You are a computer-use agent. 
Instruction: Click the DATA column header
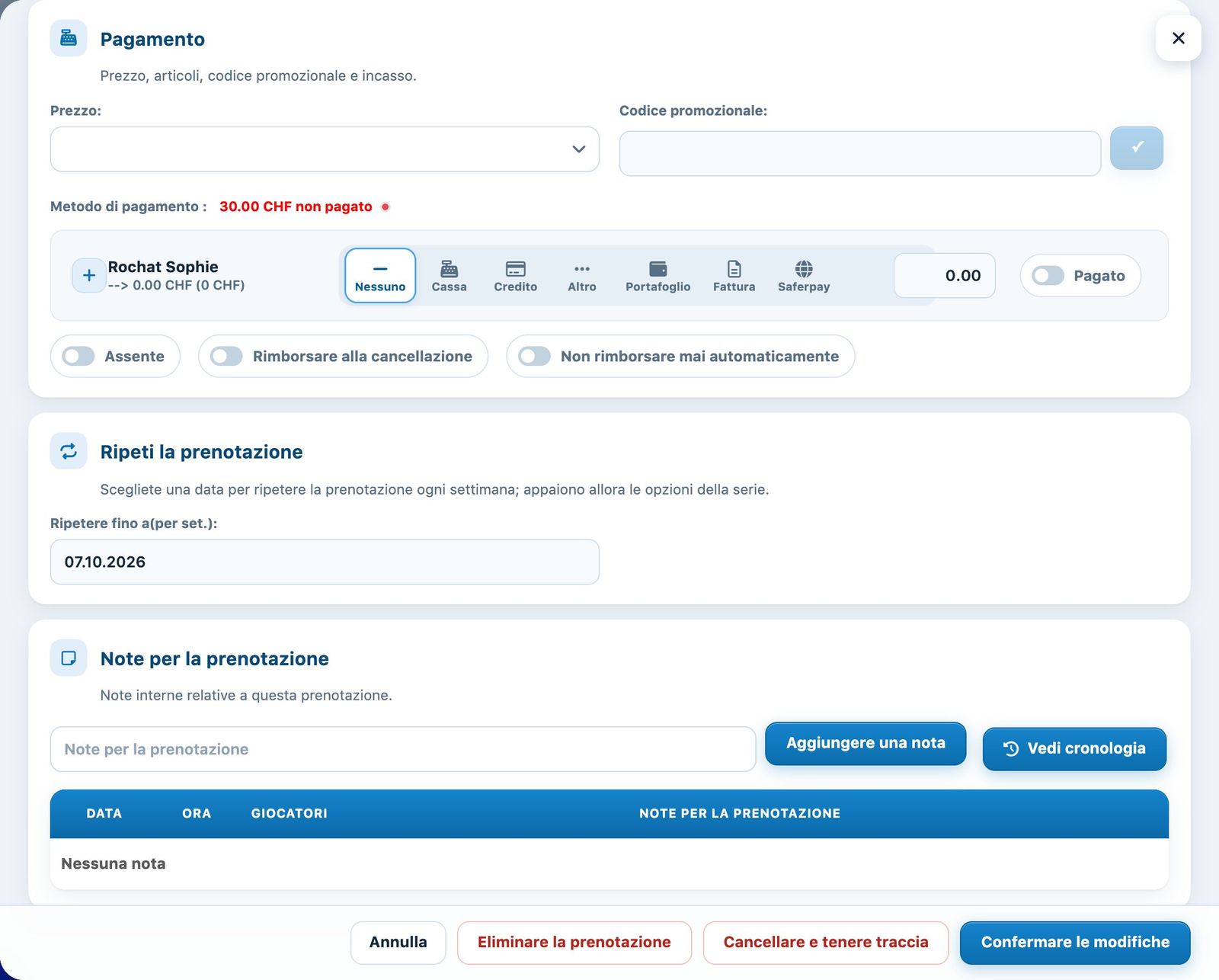(x=104, y=813)
